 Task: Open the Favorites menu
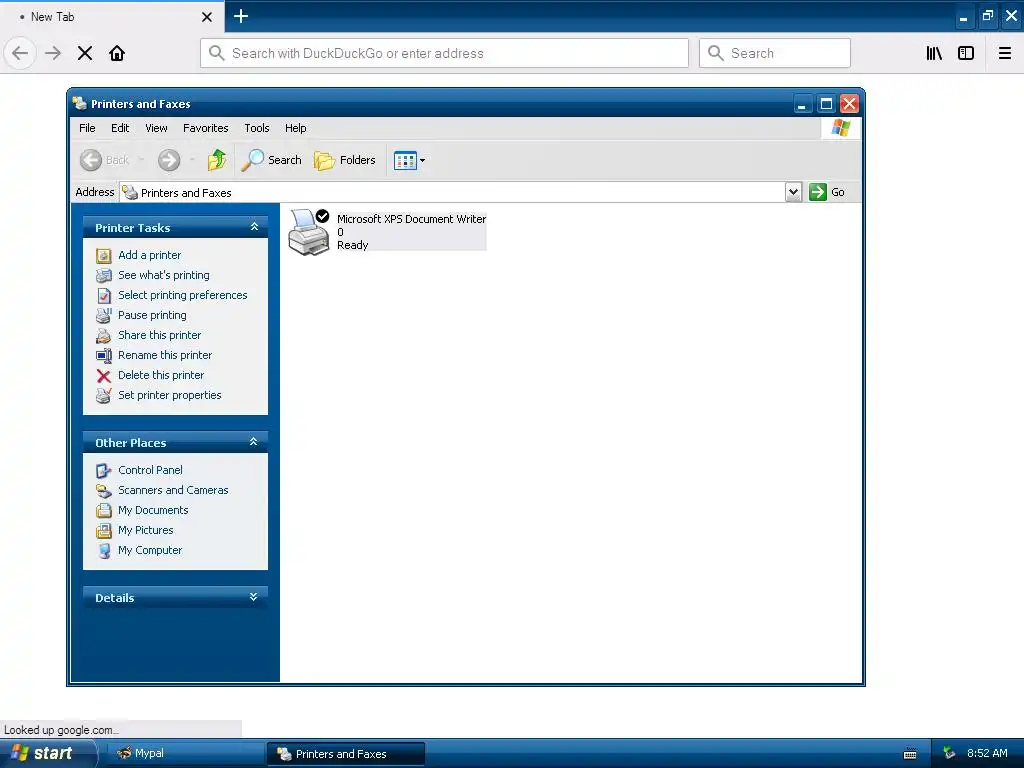coord(206,128)
